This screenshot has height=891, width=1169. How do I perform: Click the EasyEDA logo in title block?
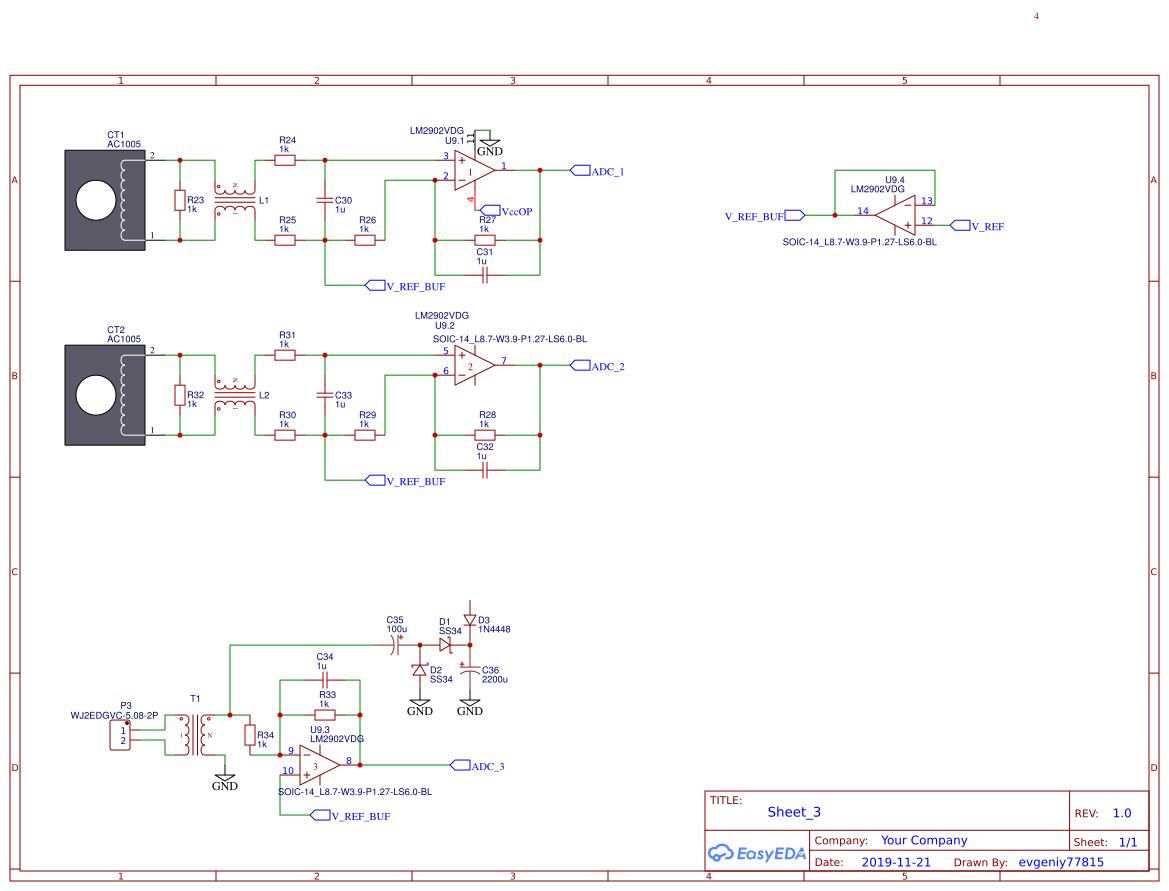click(x=757, y=852)
